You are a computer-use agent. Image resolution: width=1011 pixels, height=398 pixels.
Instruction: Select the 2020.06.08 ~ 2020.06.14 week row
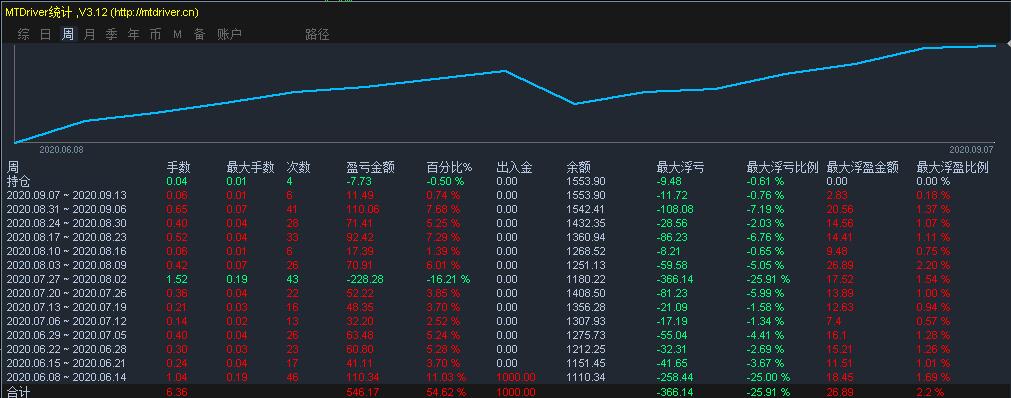tap(506, 377)
